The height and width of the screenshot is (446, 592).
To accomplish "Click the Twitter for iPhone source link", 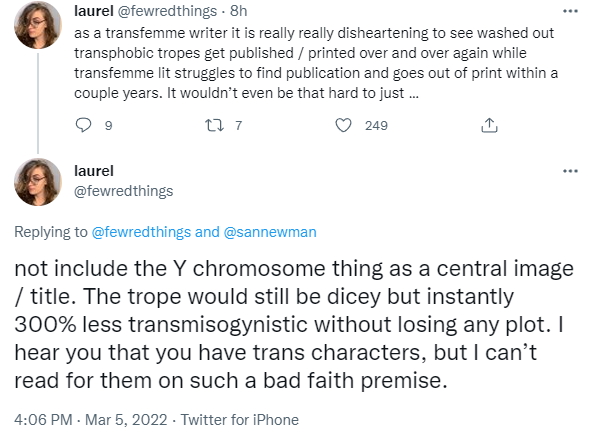I will pyautogui.click(x=240, y=420).
